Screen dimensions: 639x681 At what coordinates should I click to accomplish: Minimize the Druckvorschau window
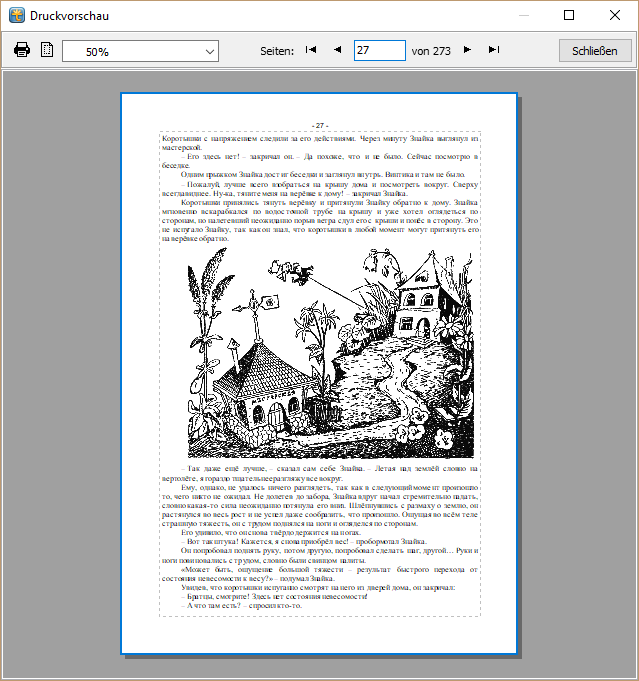(523, 16)
